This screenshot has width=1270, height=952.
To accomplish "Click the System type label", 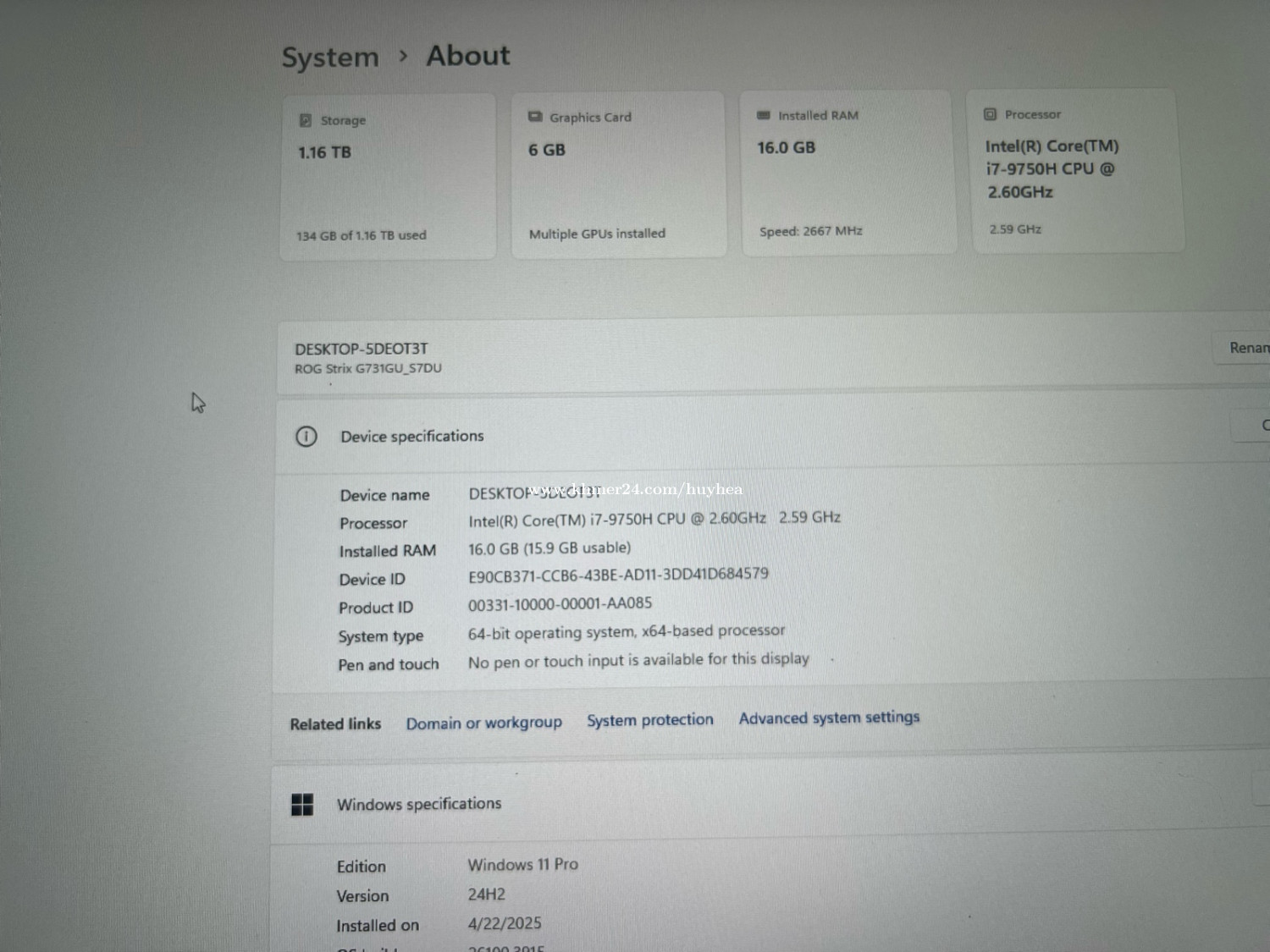I will [381, 636].
